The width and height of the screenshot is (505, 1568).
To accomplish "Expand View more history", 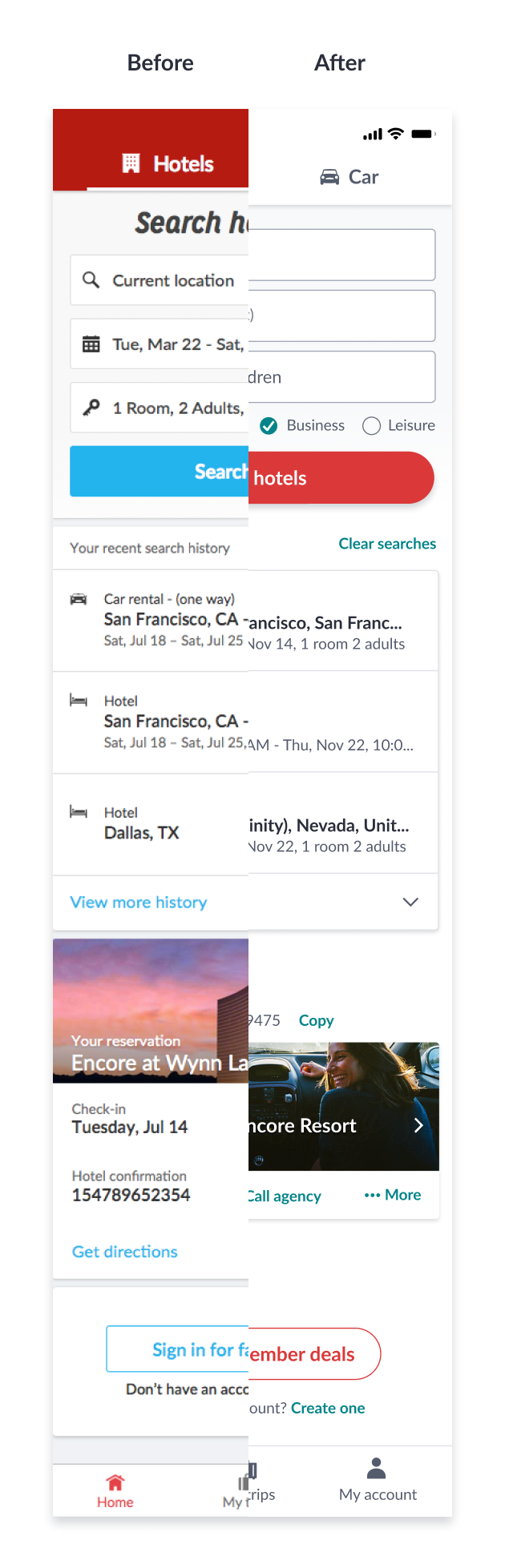I will pos(139,903).
